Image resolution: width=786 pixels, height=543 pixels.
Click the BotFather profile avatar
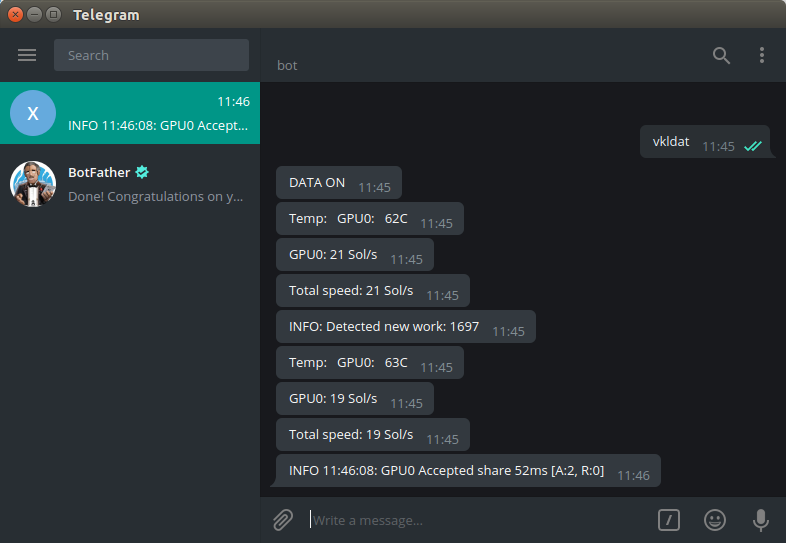click(33, 184)
